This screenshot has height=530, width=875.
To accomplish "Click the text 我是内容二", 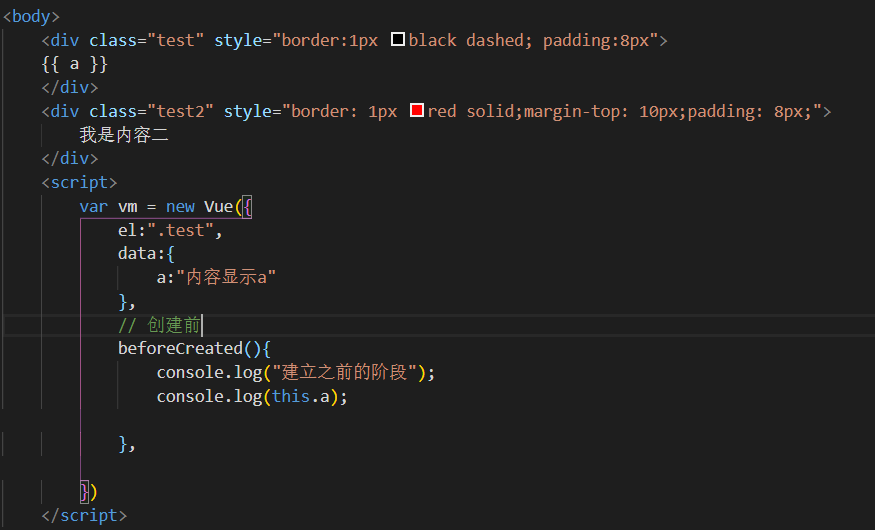I will point(124,134).
